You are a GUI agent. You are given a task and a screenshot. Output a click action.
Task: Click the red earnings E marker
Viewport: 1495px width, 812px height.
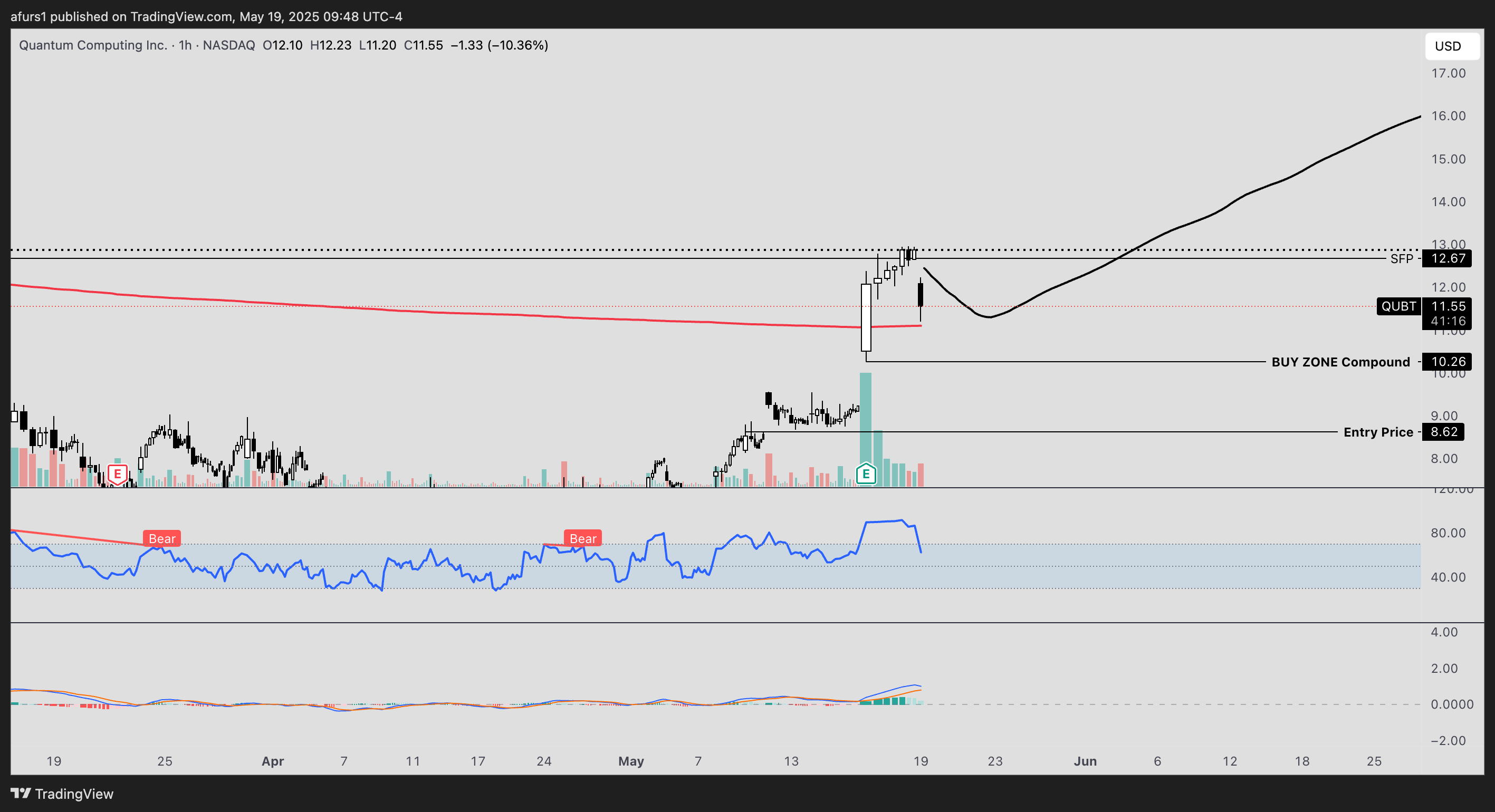[x=117, y=475]
